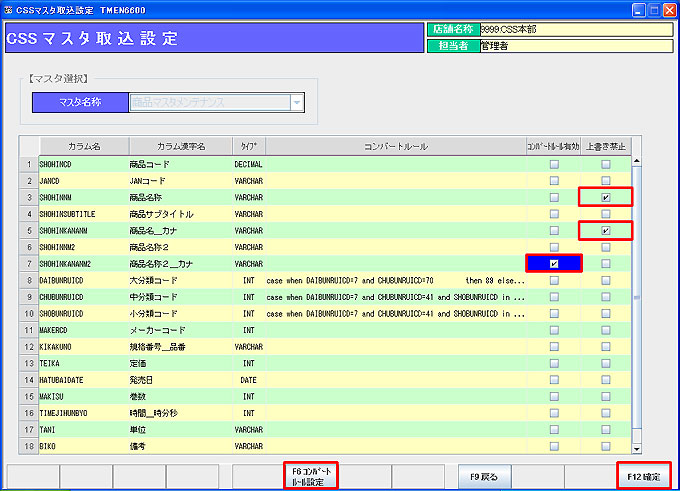680x491 pixels.
Task: Enable convert rule for TANI row
Action: [x=554, y=430]
